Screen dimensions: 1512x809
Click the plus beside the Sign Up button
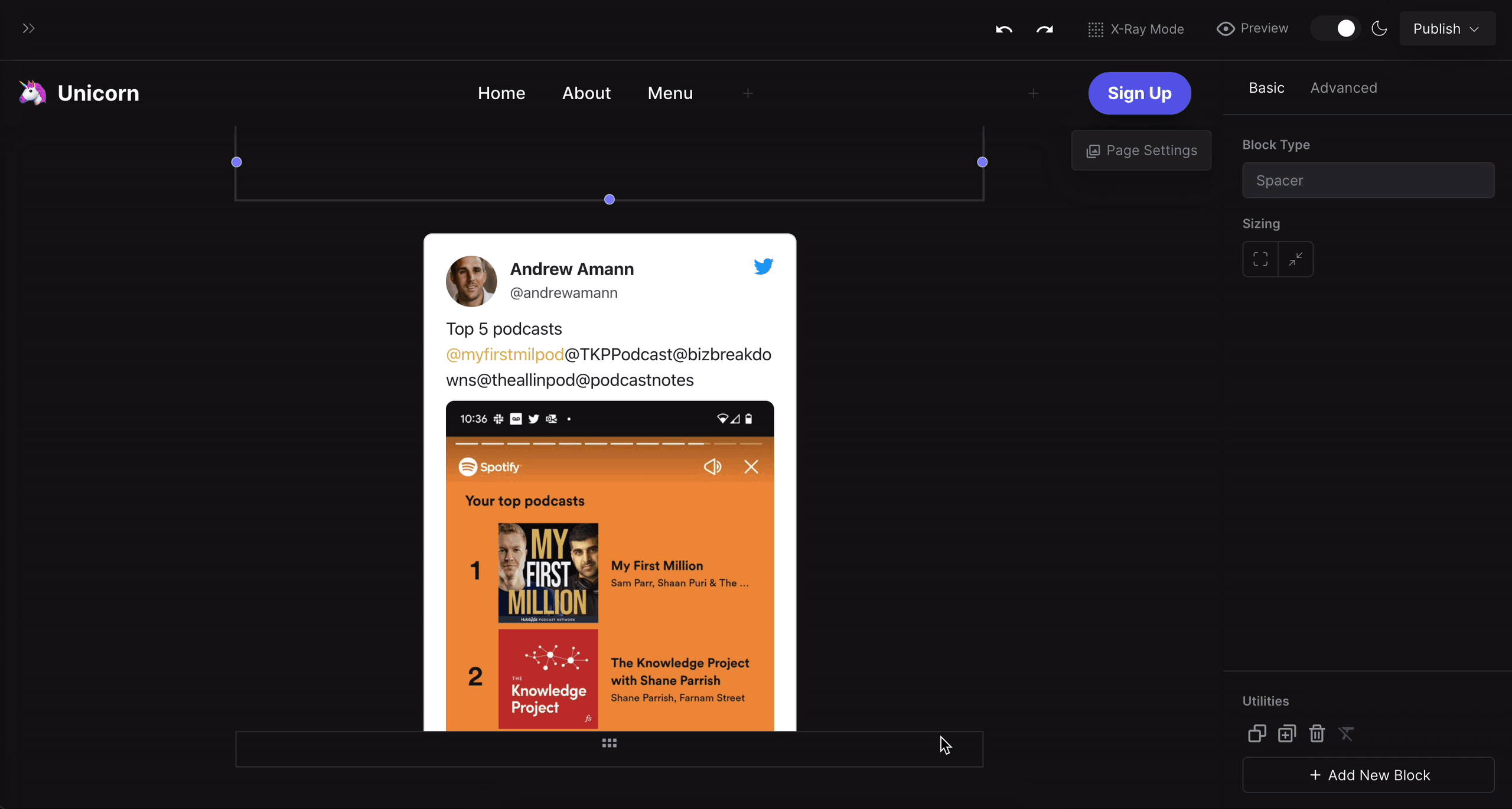[1033, 93]
